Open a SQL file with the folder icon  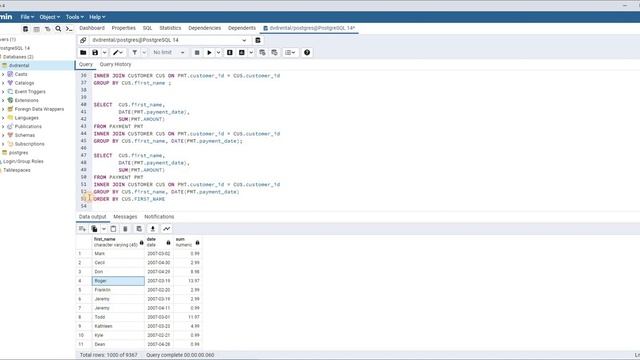pos(83,53)
